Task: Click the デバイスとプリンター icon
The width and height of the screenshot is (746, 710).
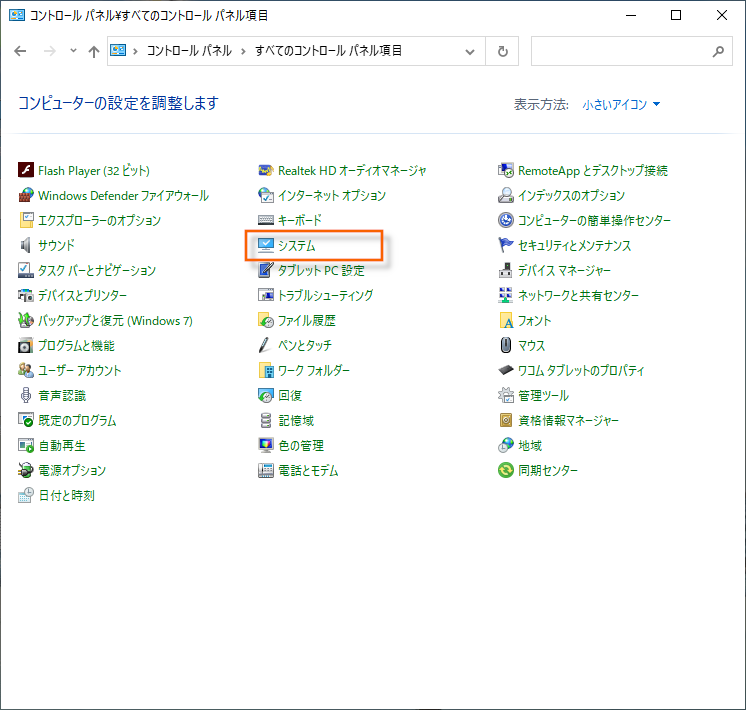Action: tap(26, 295)
